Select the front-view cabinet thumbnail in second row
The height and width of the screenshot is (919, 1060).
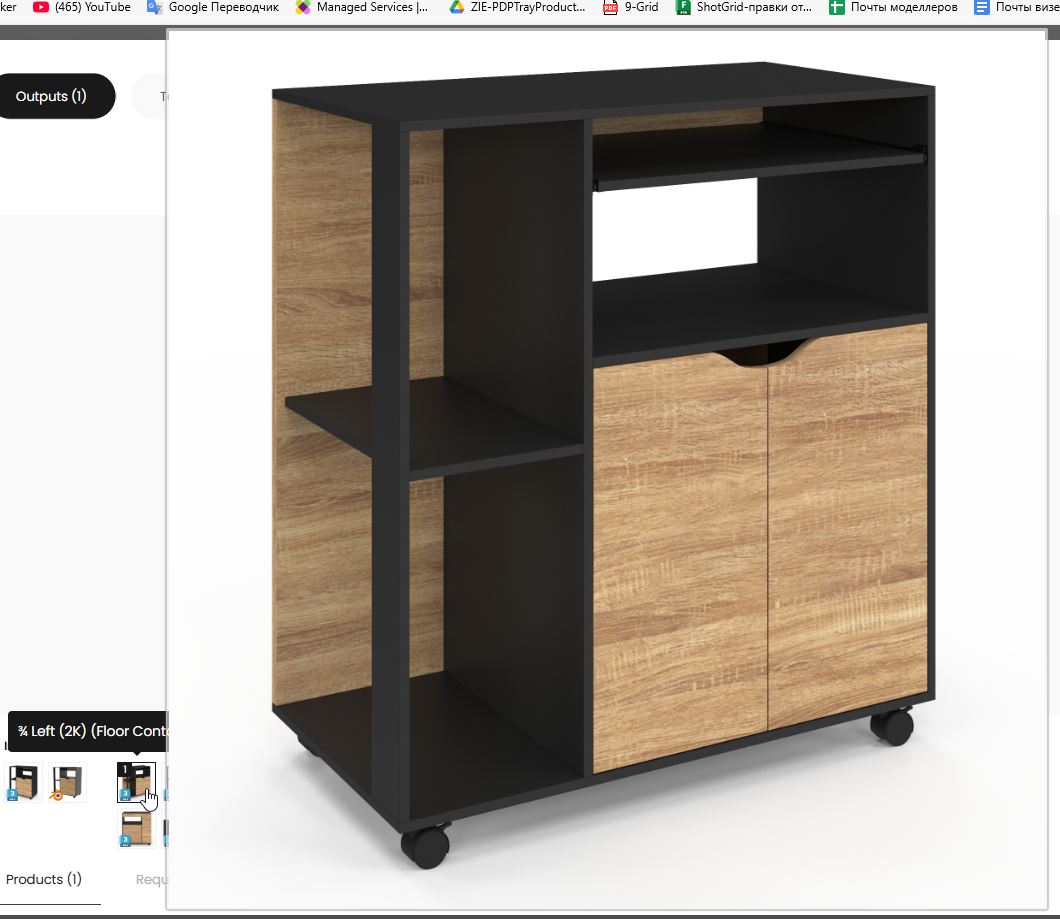(136, 828)
